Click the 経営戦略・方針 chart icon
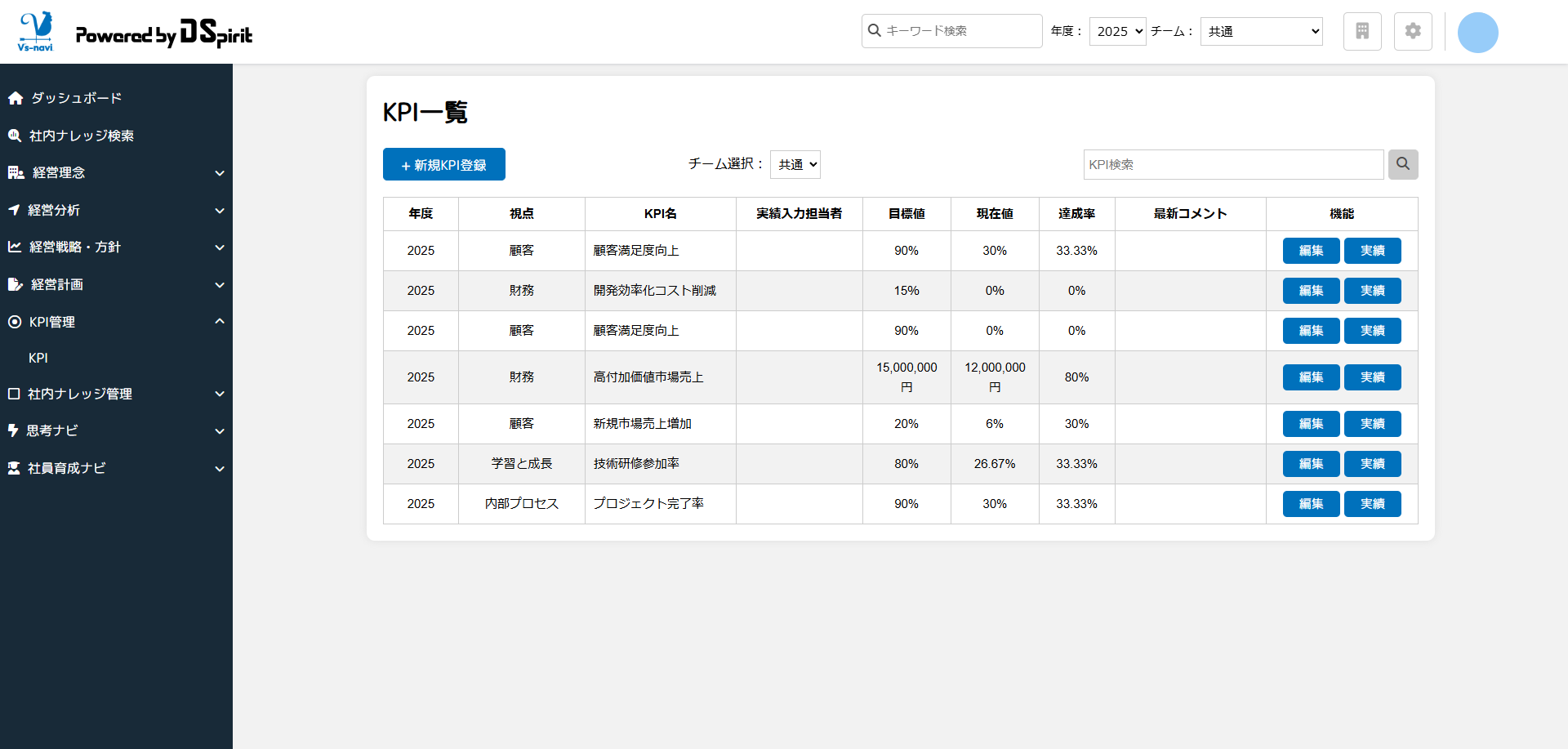This screenshot has height=749, width=1568. coord(15,247)
